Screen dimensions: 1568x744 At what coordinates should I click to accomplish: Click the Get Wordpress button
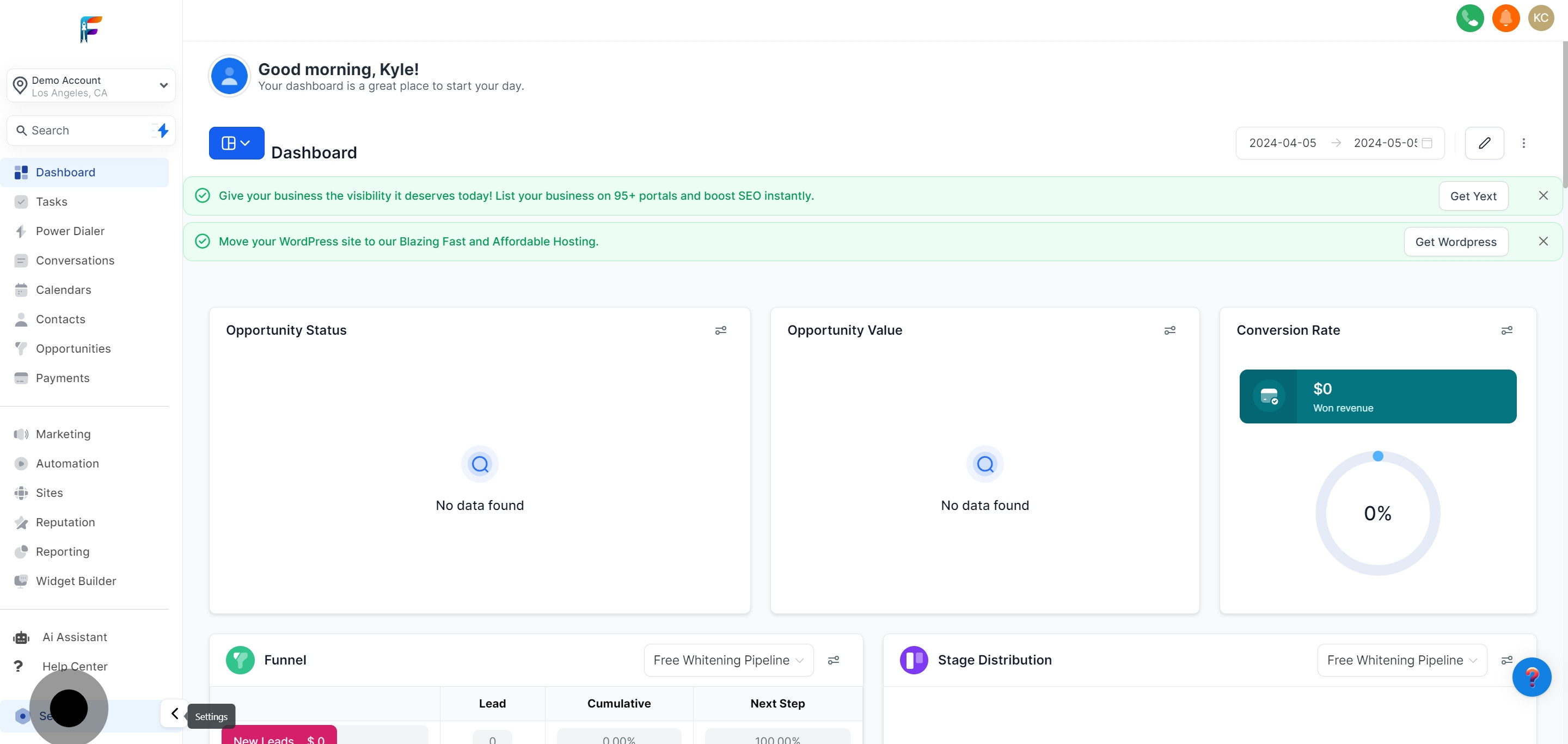1455,242
